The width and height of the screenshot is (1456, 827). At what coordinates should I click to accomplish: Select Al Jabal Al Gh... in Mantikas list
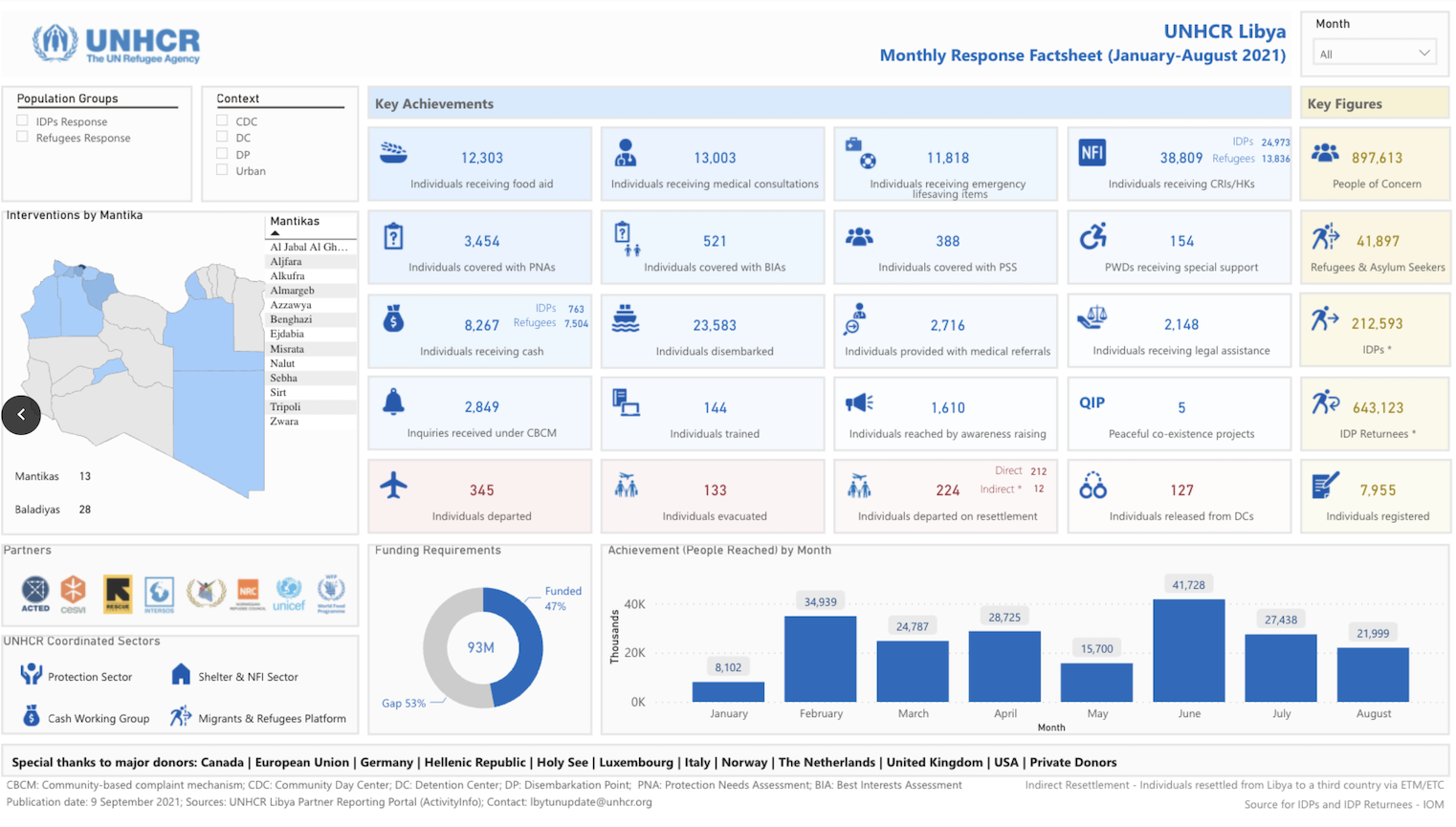310,247
